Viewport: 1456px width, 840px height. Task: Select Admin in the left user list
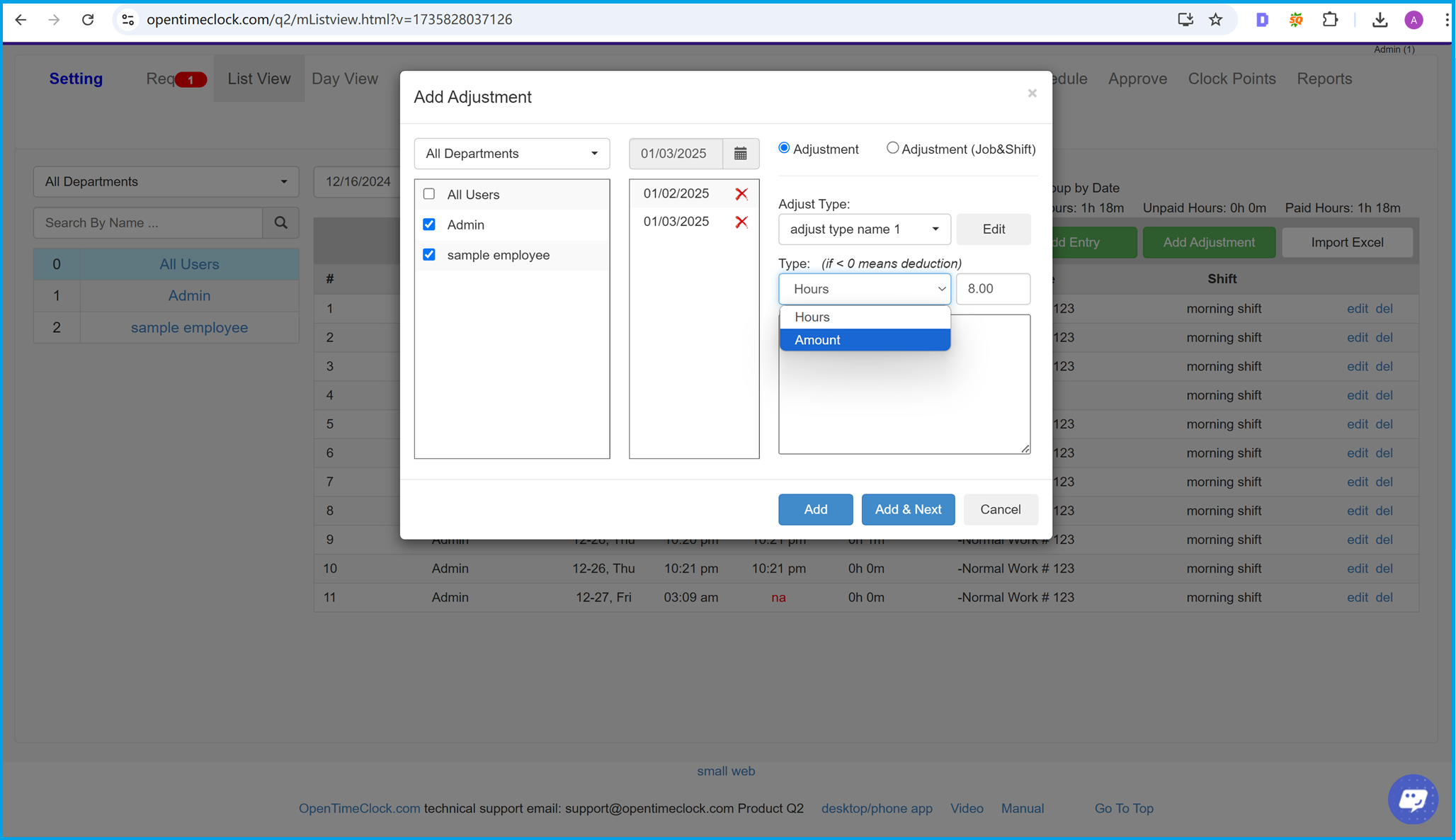click(x=189, y=296)
